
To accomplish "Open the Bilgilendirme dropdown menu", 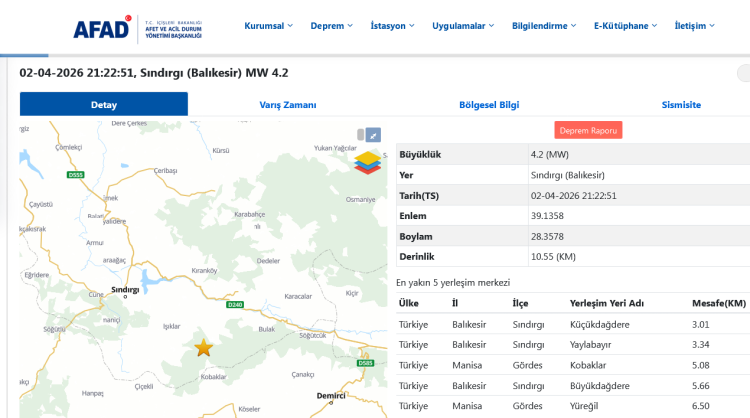I will pyautogui.click(x=546, y=26).
